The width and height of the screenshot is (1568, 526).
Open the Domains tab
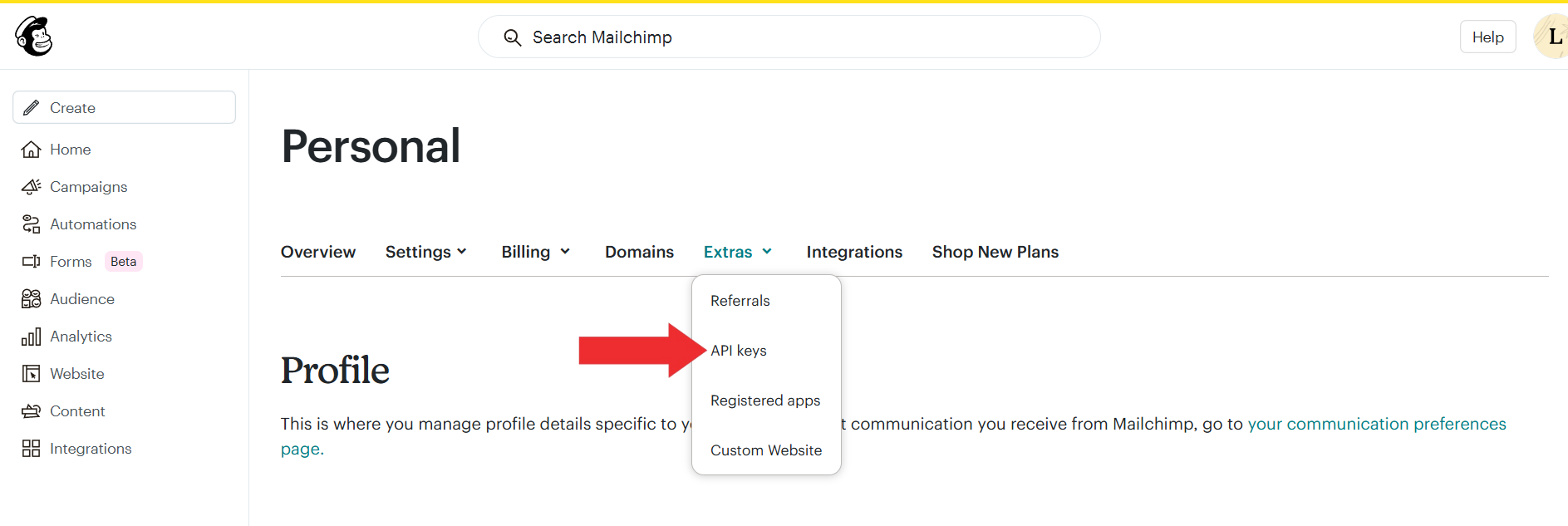click(639, 252)
